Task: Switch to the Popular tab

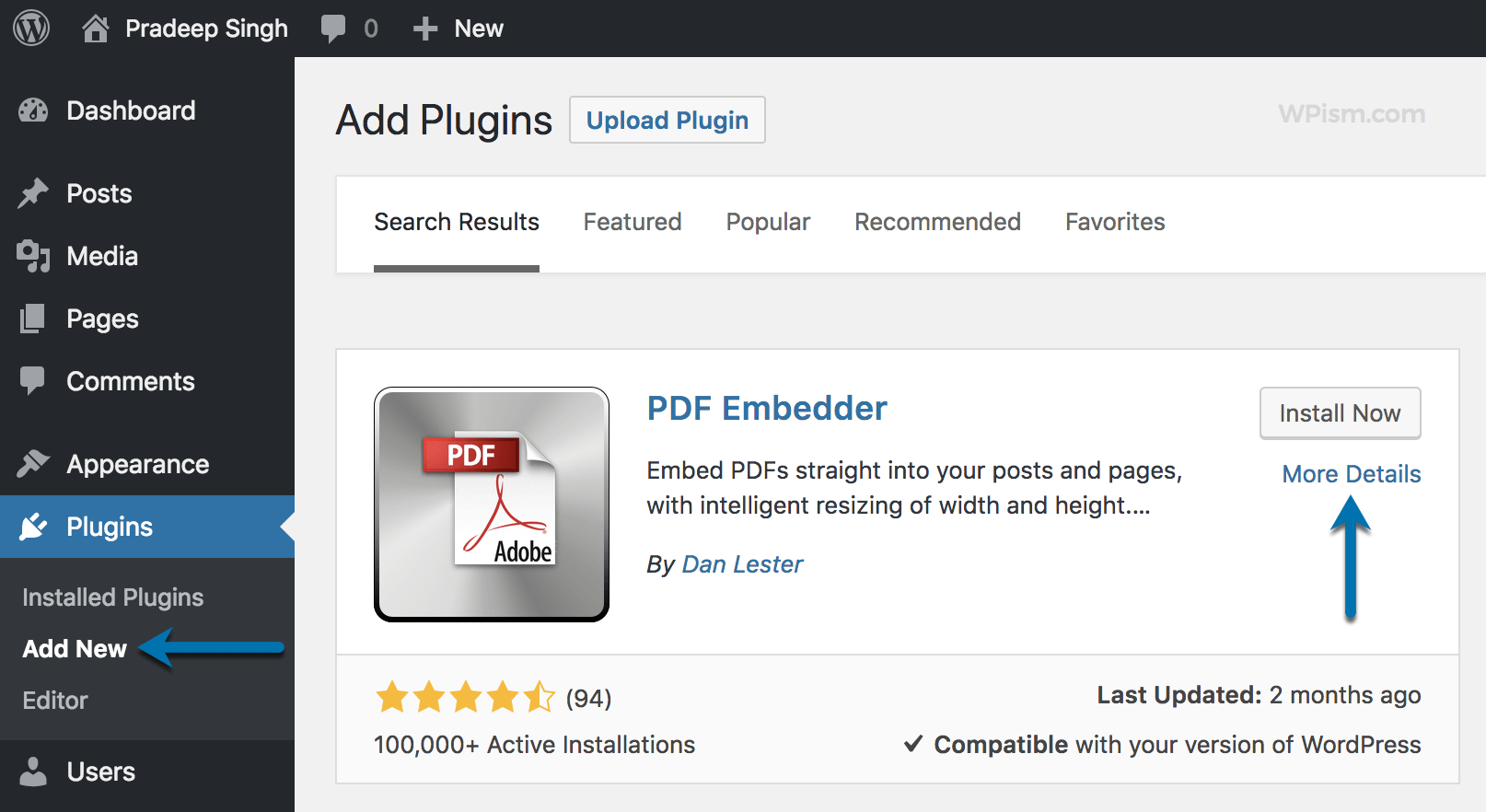Action: (767, 222)
